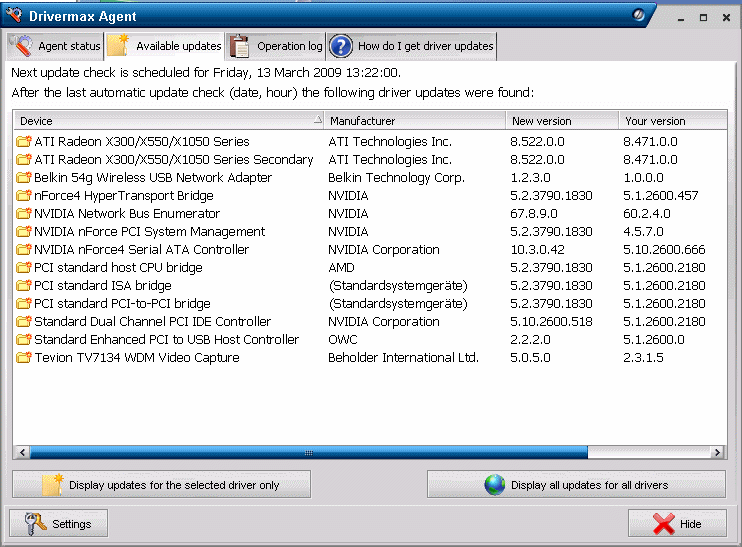This screenshot has height=547, width=742.
Task: Click the Operation log clipboard icon
Action: [x=239, y=46]
